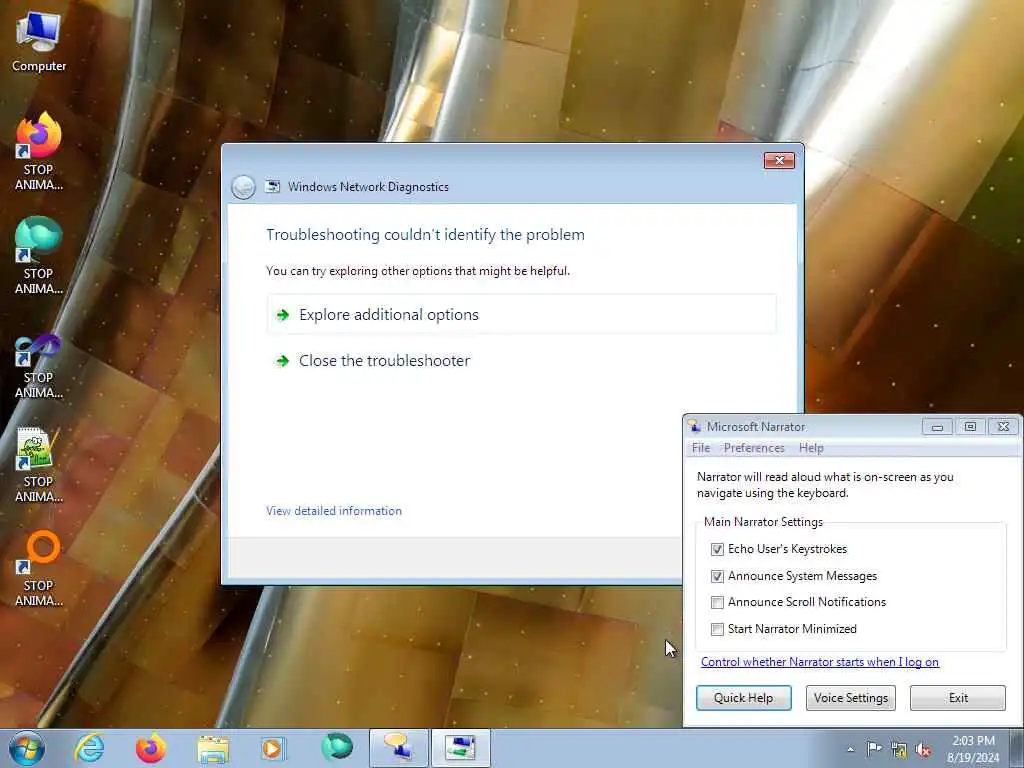The width and height of the screenshot is (1024, 768).
Task: Show hidden system tray icons
Action: tap(850, 749)
